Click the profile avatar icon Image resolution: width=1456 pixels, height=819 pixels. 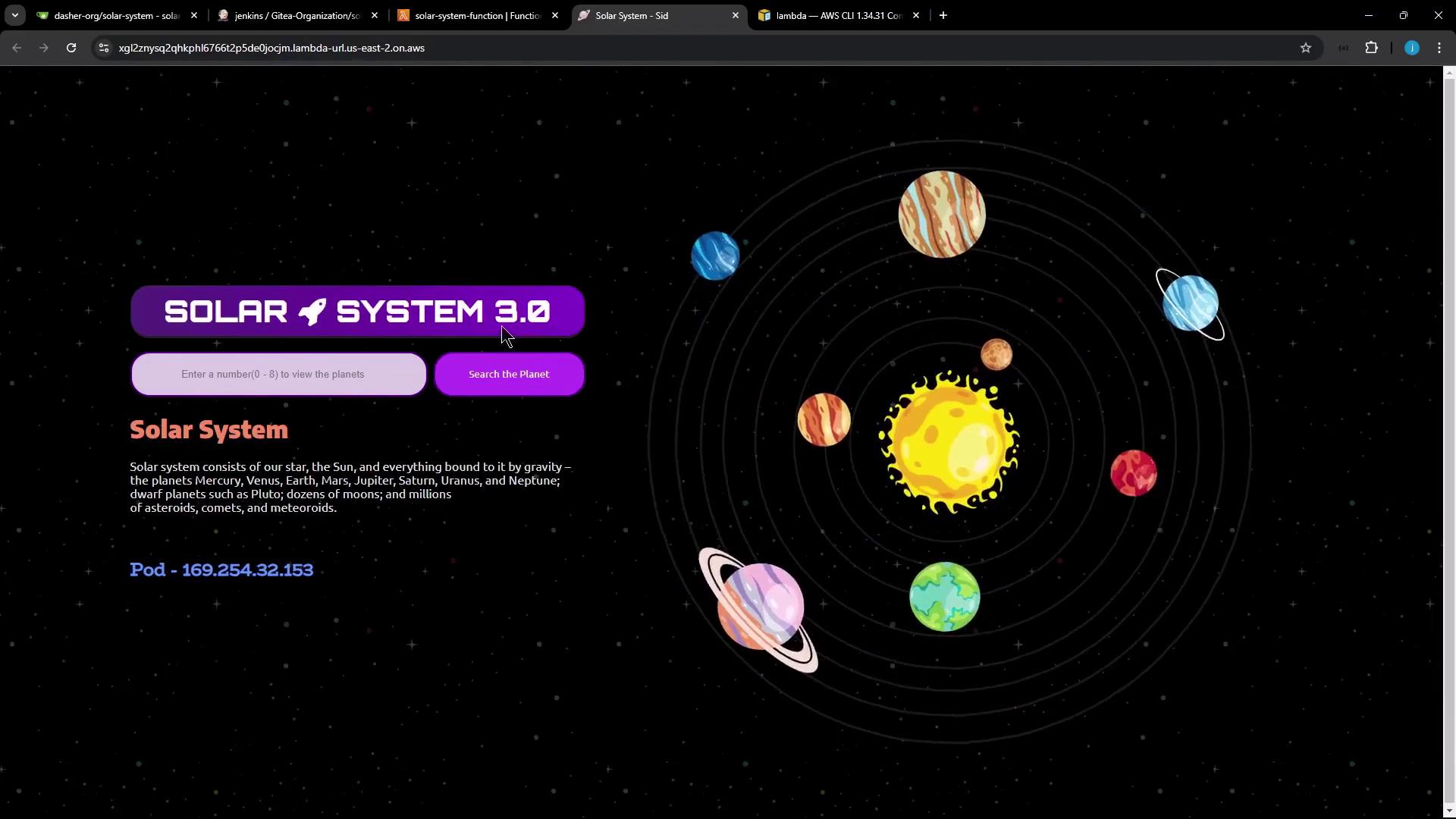click(x=1411, y=48)
